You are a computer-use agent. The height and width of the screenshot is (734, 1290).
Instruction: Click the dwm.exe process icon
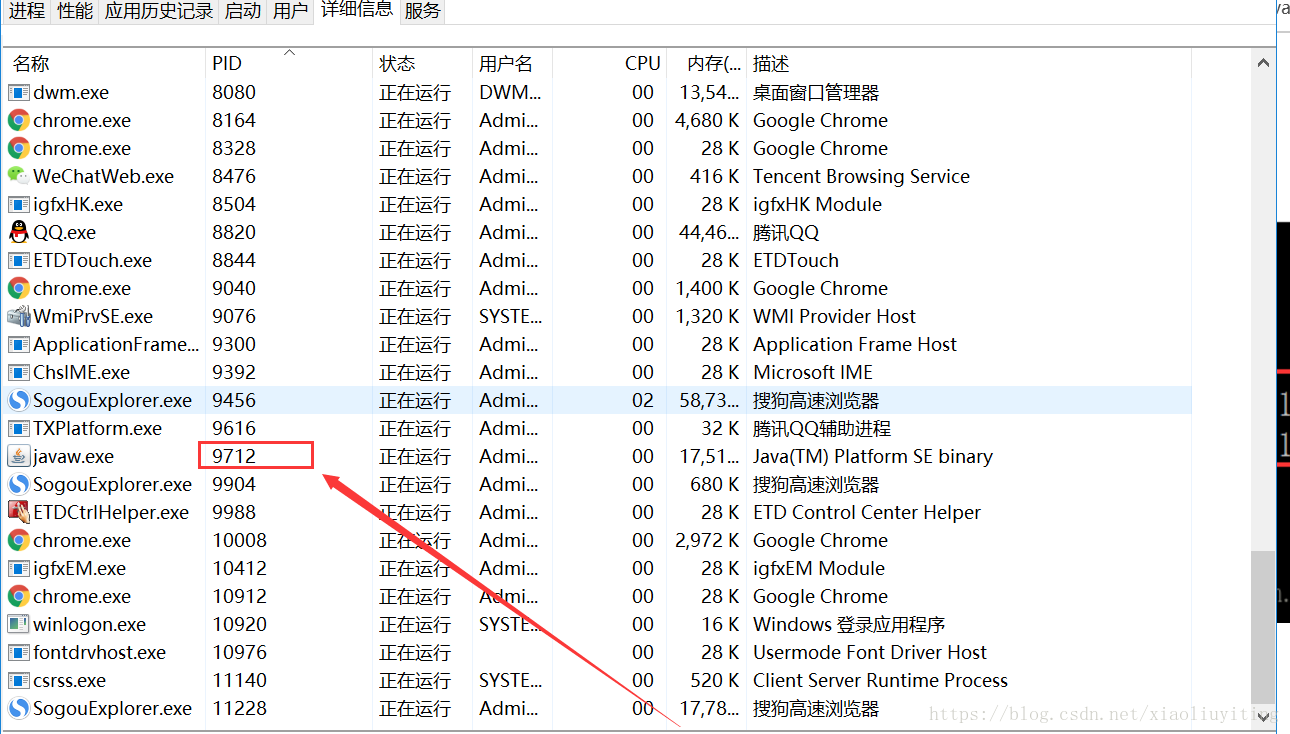pos(18,92)
